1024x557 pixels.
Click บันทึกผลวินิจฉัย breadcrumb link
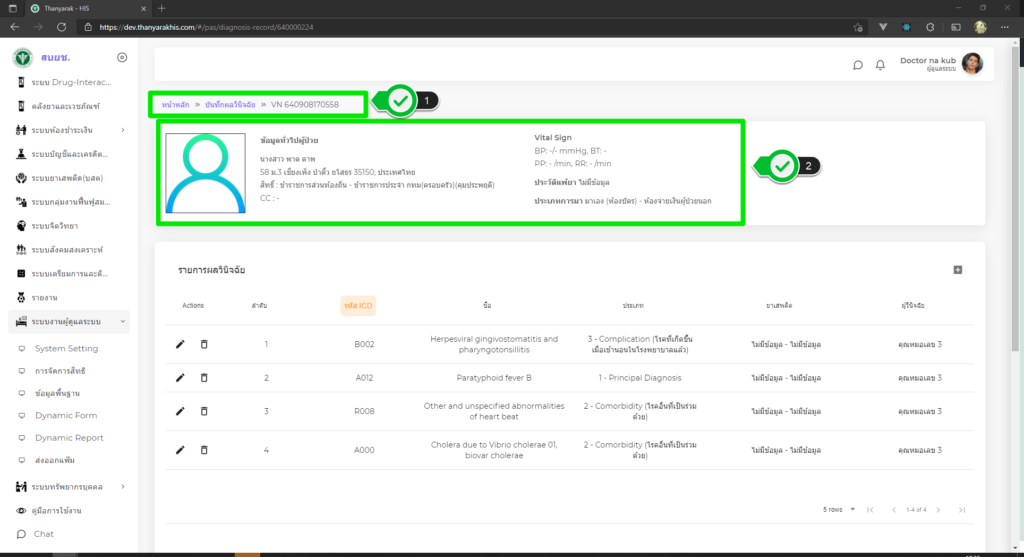point(229,104)
